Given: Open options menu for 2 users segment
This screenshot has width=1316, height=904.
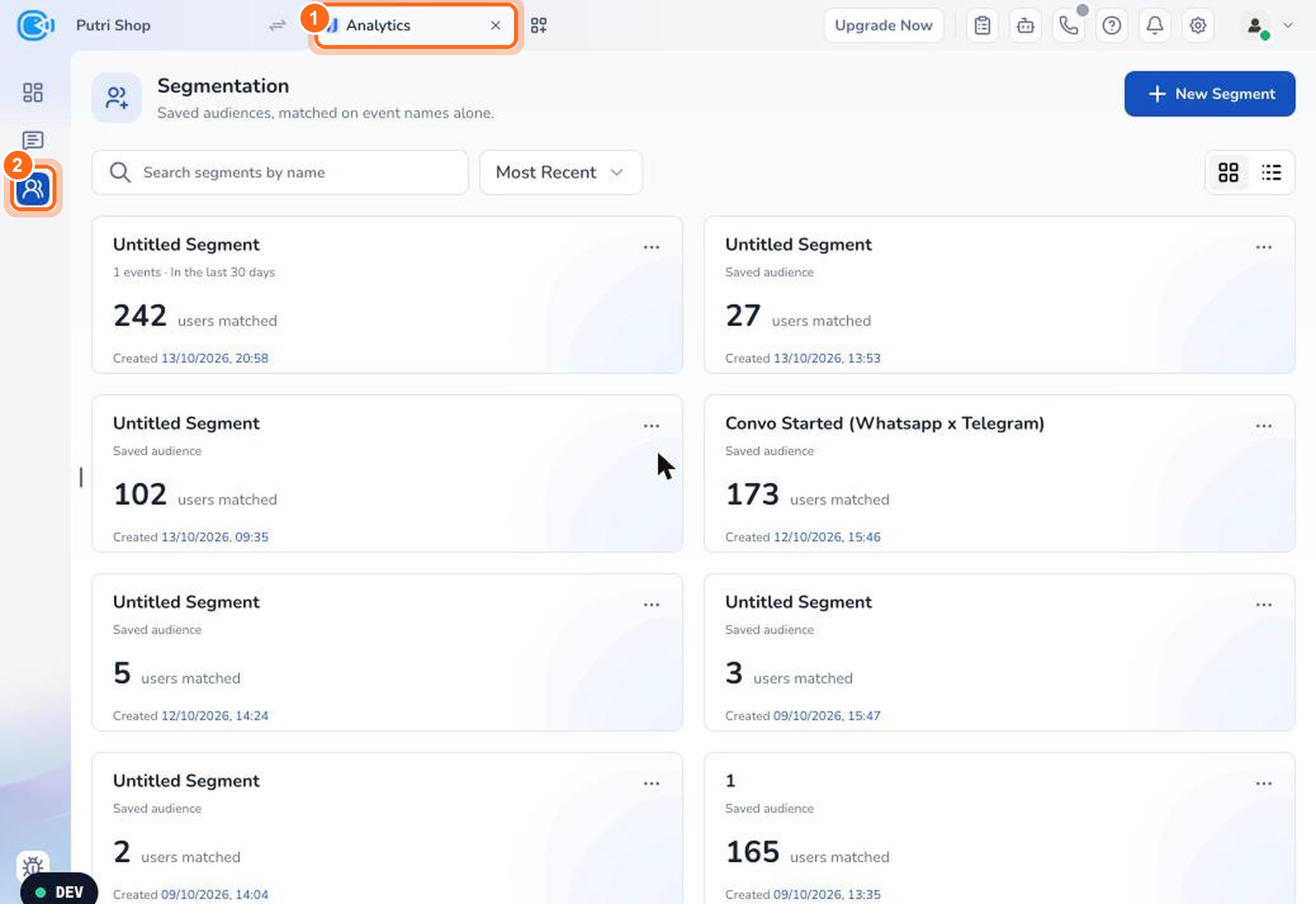Looking at the screenshot, I should tap(651, 784).
